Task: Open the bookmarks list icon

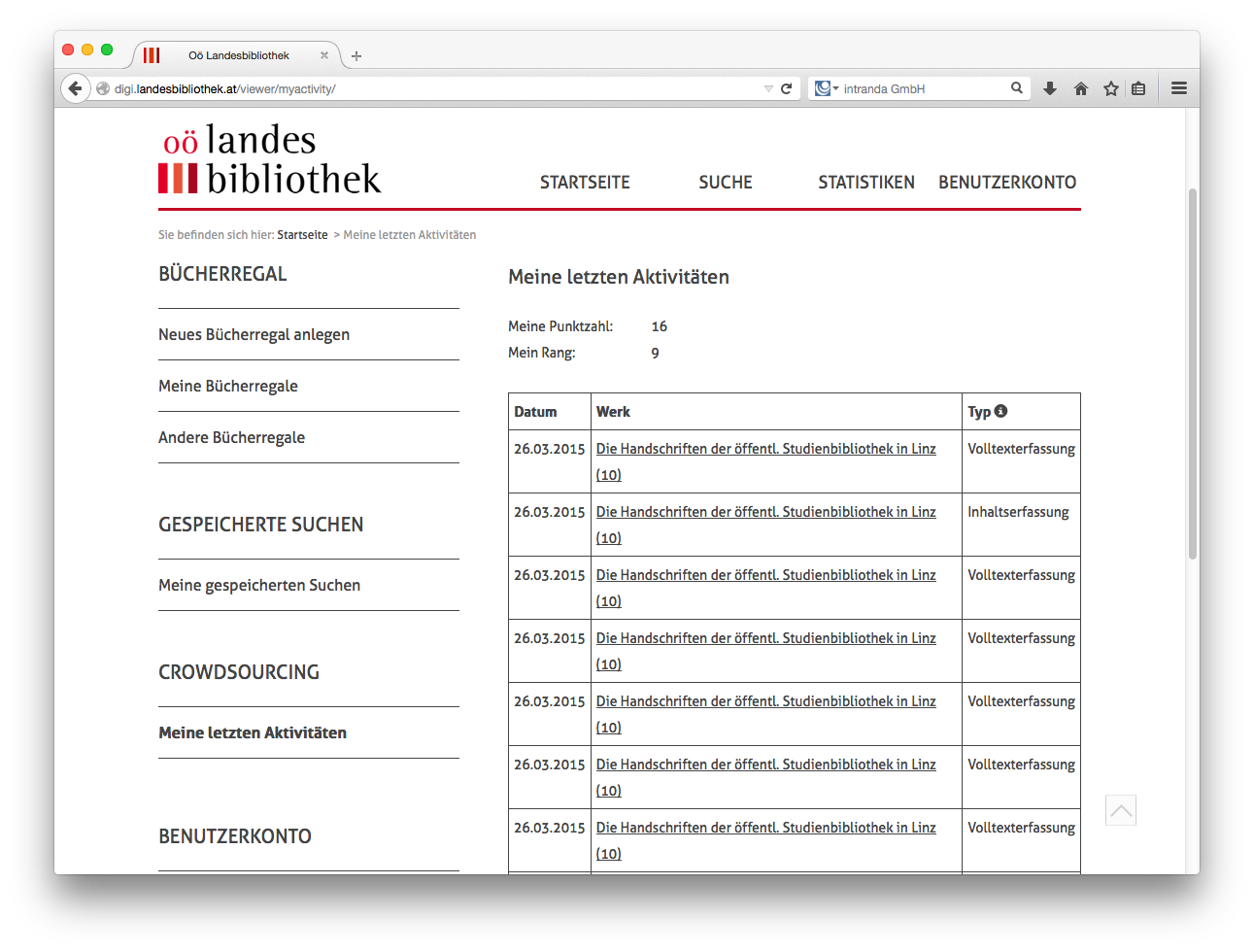Action: click(1138, 88)
